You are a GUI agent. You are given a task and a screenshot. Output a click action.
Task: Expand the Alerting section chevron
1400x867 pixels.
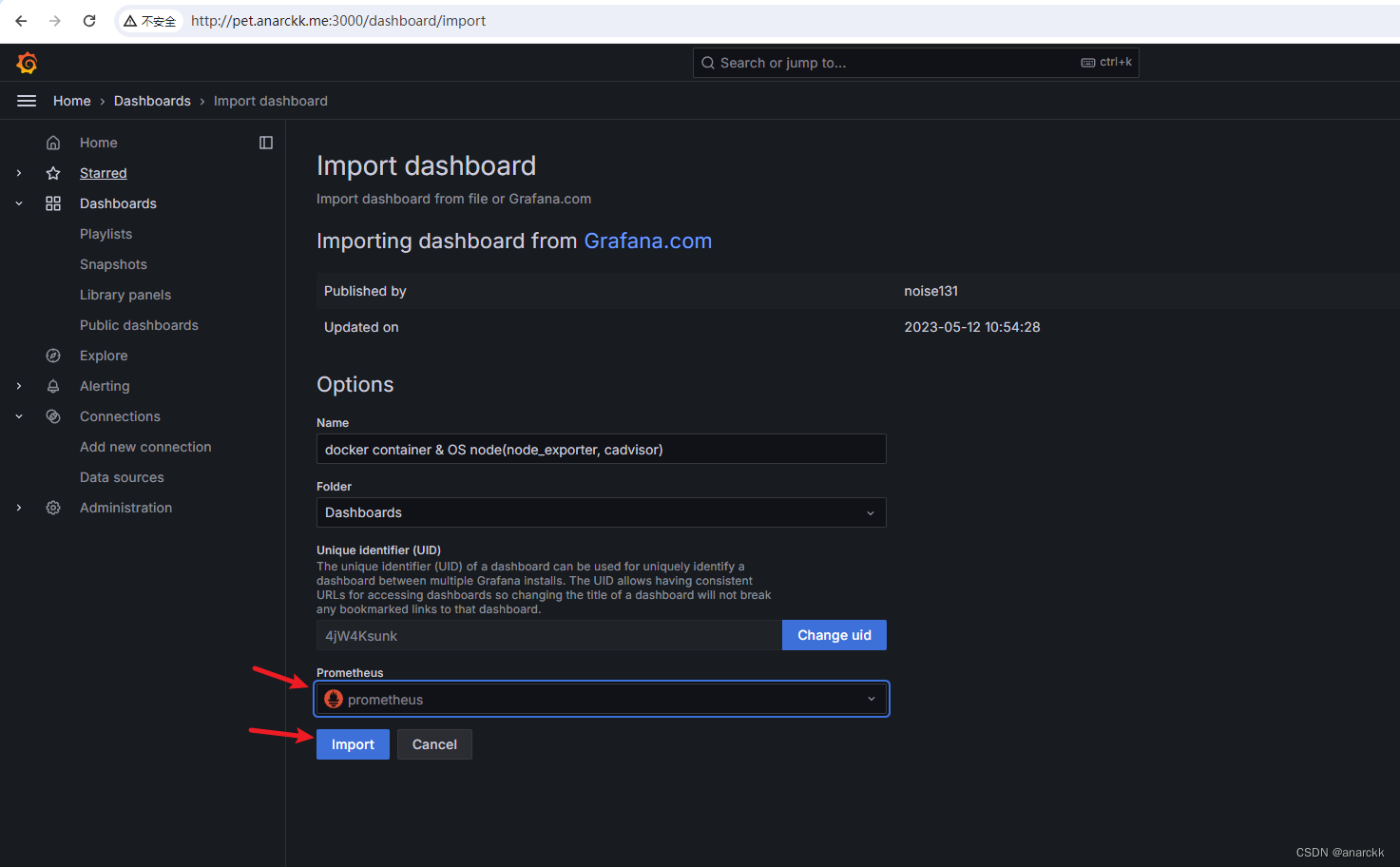click(x=19, y=386)
